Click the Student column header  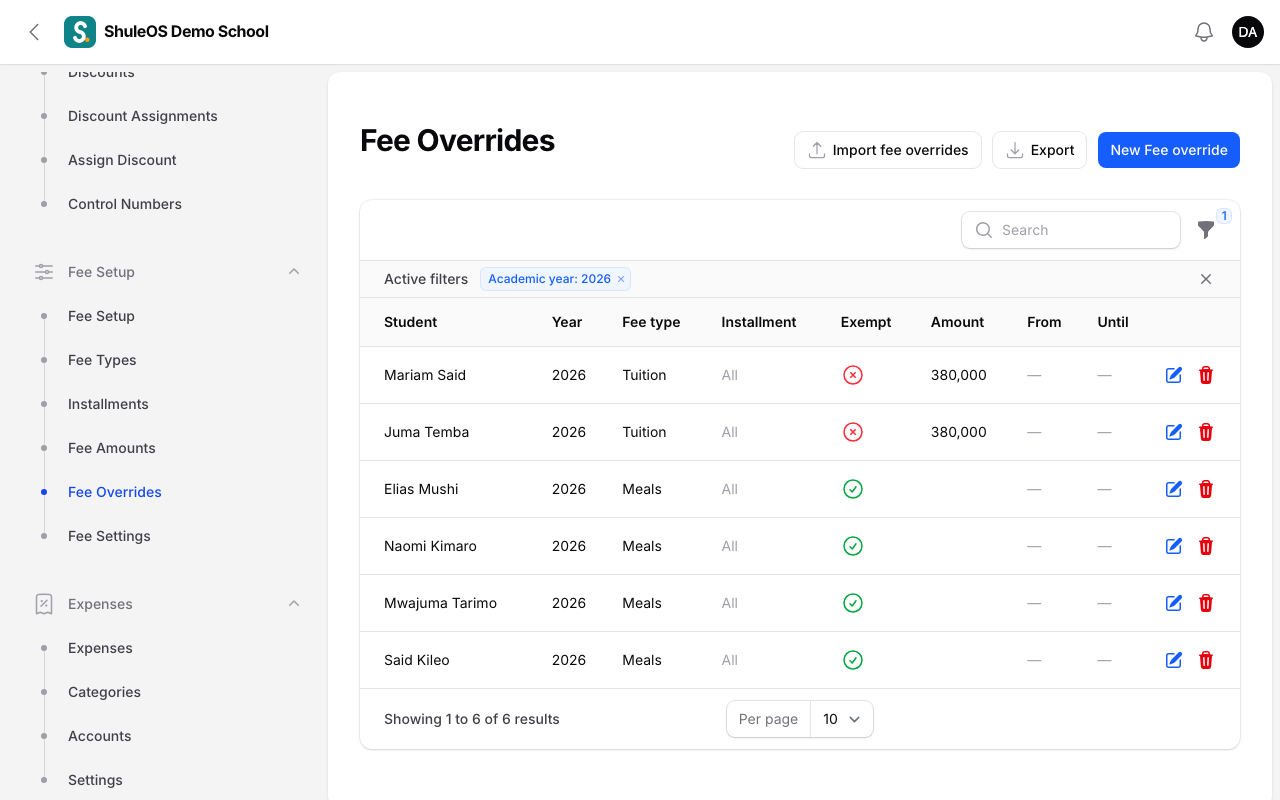point(411,322)
